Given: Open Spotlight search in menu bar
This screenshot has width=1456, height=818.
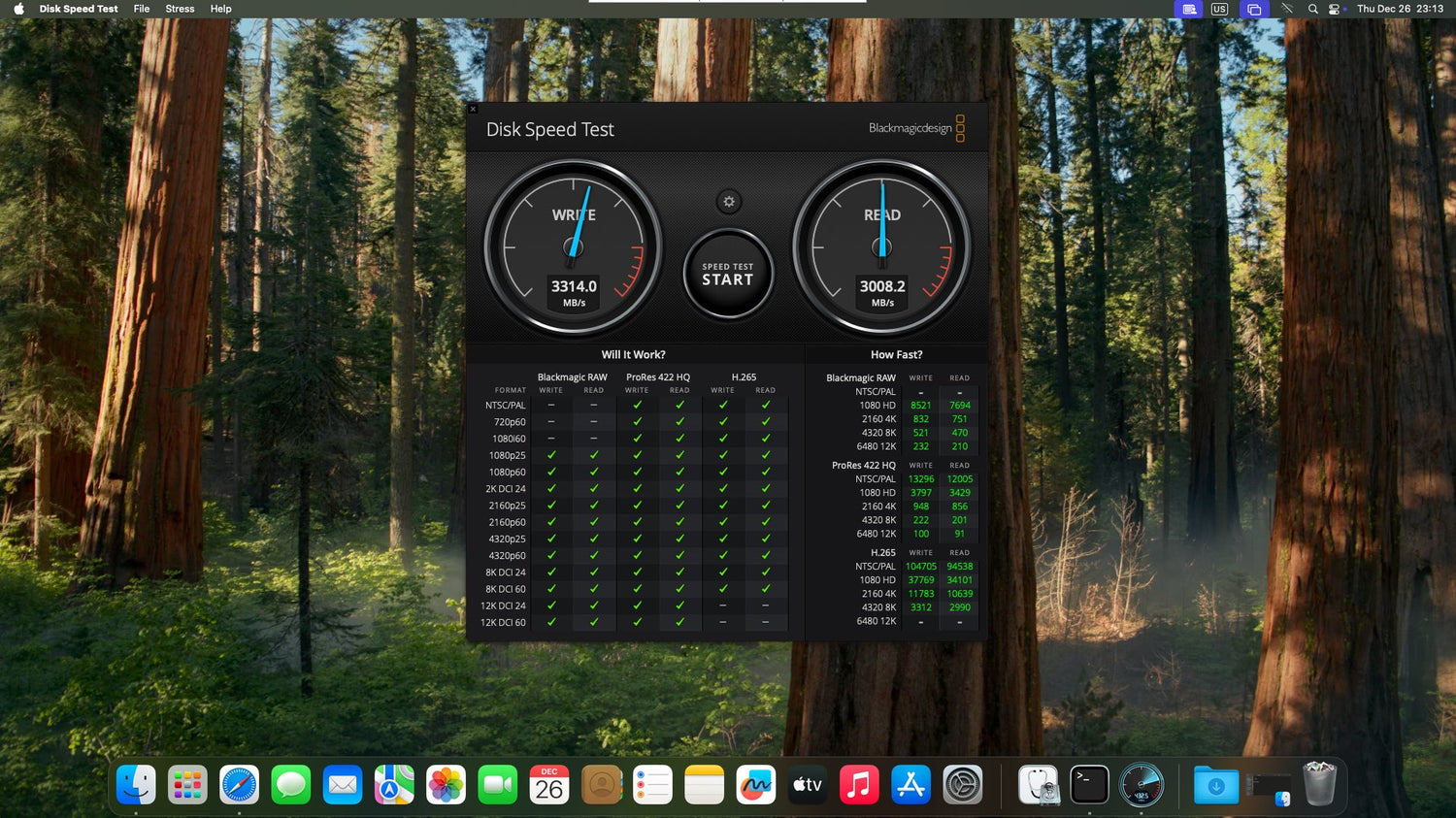Looking at the screenshot, I should point(1312,9).
